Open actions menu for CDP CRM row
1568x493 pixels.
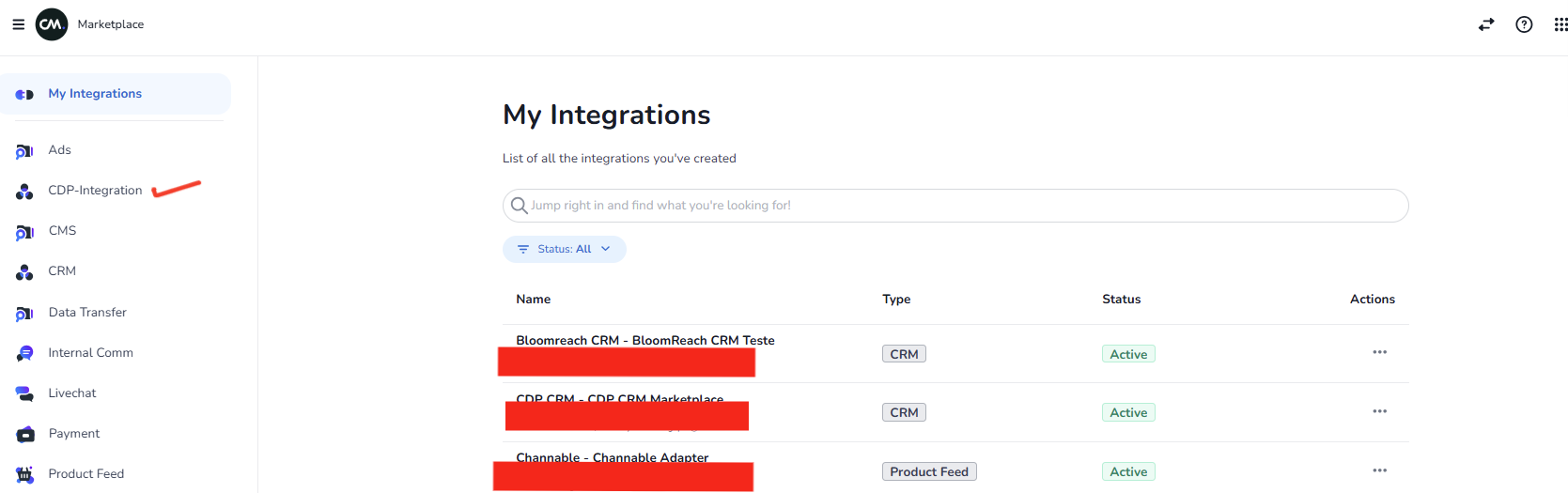pyautogui.click(x=1379, y=411)
